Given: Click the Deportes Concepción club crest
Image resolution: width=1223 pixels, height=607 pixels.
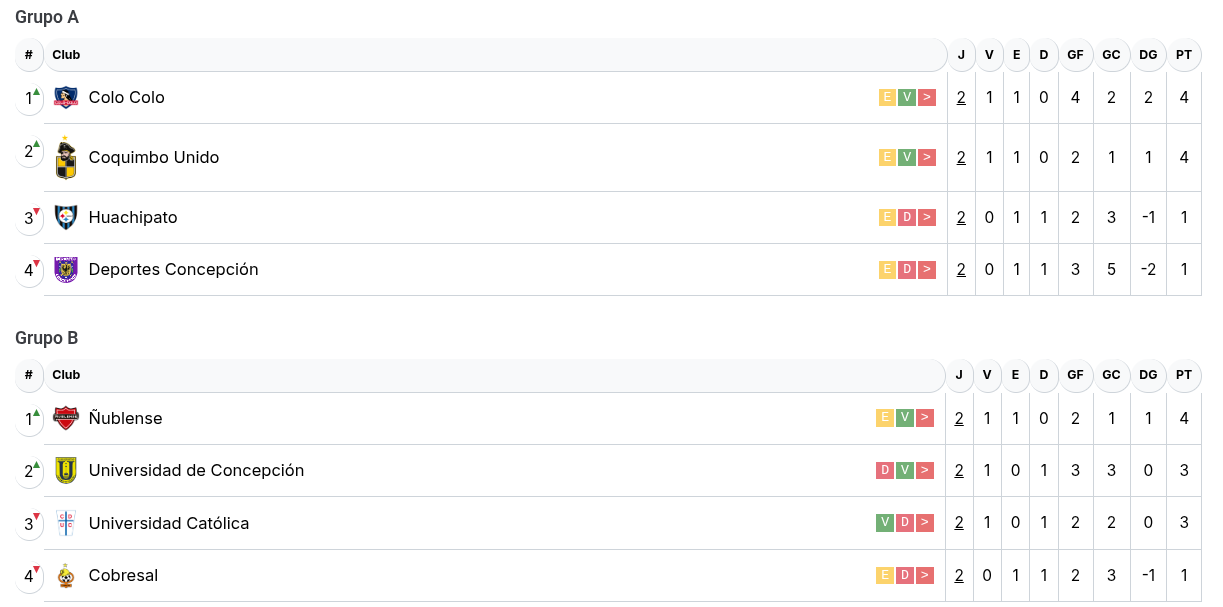Looking at the screenshot, I should (x=66, y=269).
